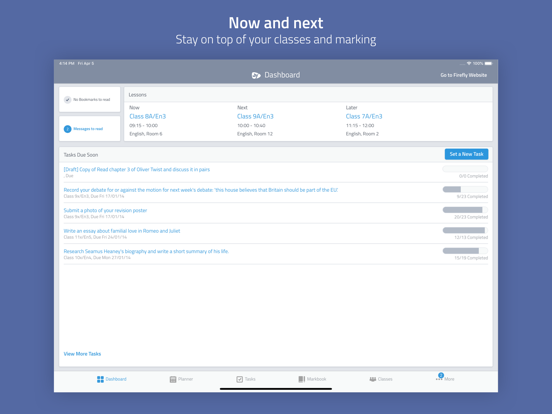
Task: Open the Seamus Heaney biography task
Action: tap(146, 251)
